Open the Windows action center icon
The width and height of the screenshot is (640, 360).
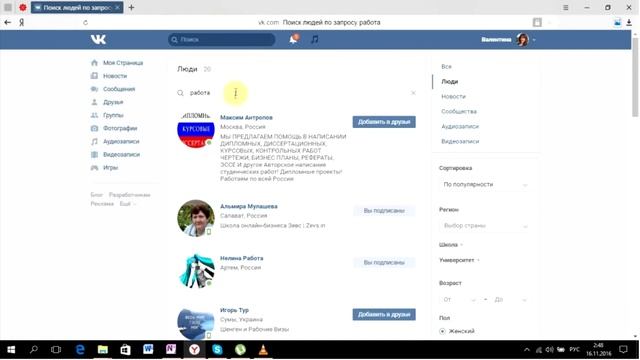click(623, 350)
